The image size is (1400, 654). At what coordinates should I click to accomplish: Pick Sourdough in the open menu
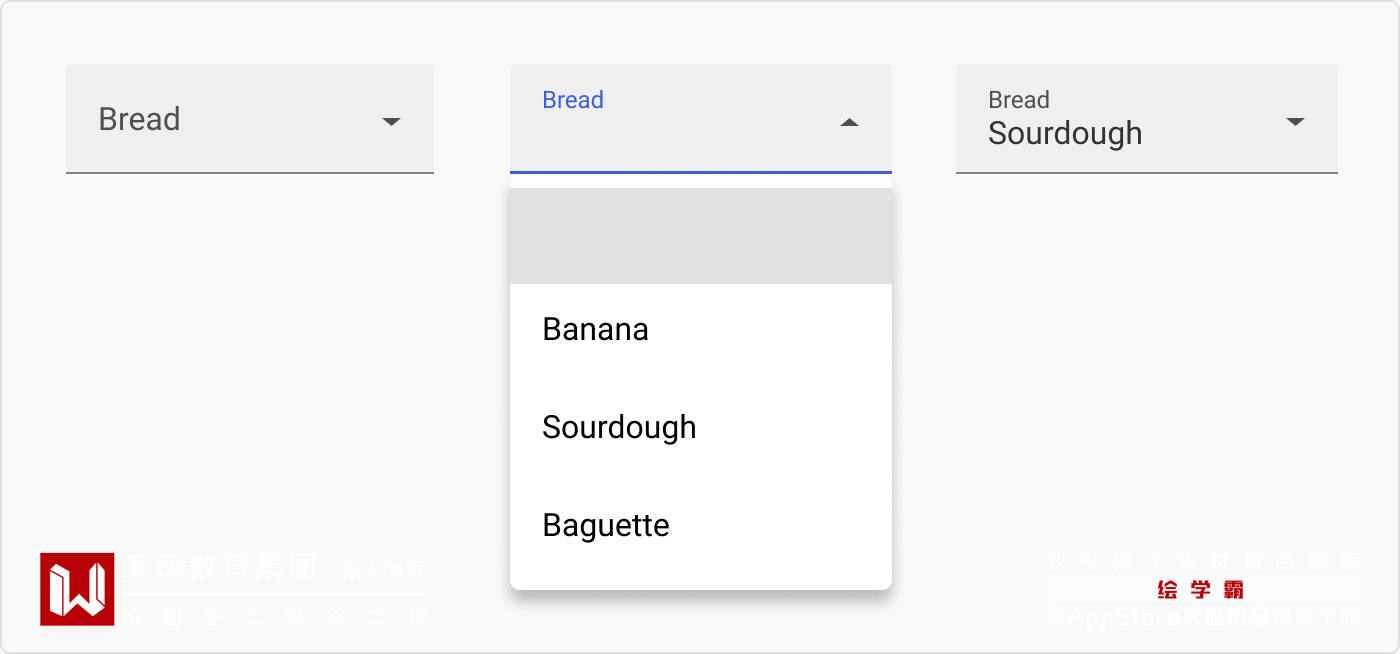619,428
